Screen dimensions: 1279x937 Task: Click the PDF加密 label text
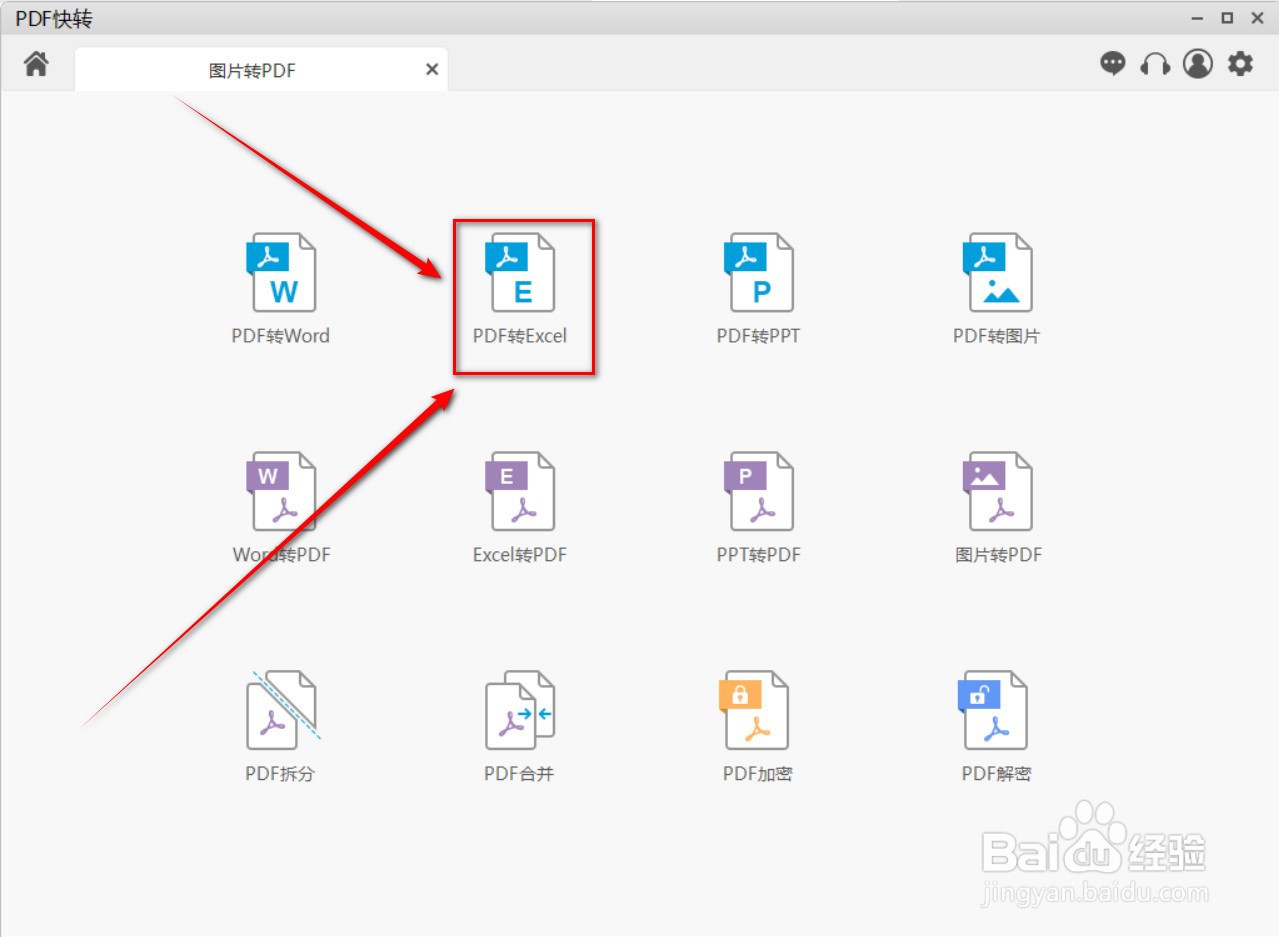point(758,773)
